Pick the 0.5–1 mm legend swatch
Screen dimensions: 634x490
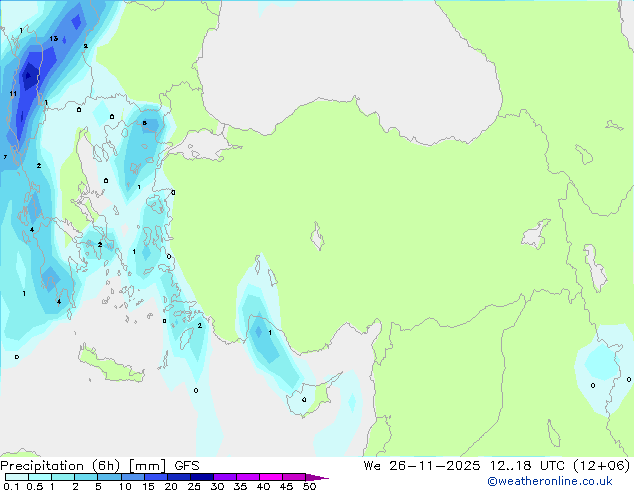tap(40, 477)
